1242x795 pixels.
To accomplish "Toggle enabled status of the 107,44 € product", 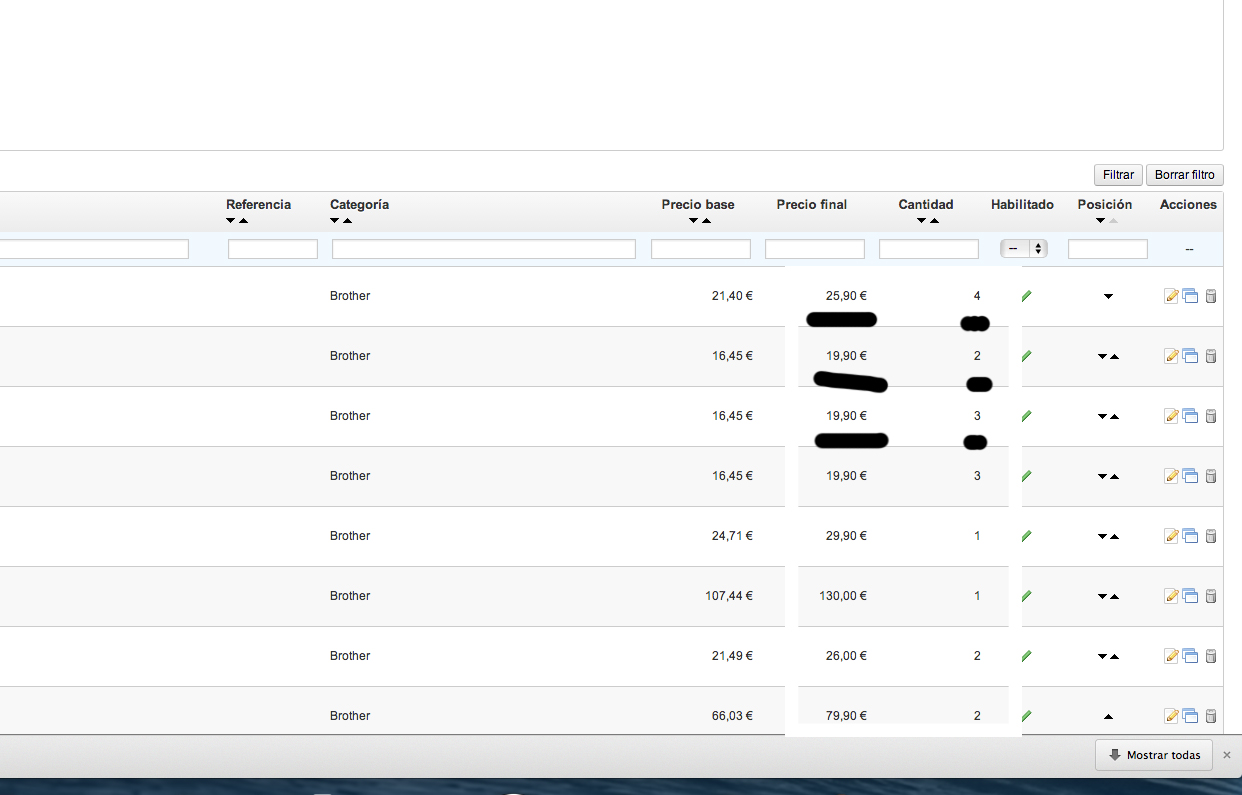I will click(1026, 596).
